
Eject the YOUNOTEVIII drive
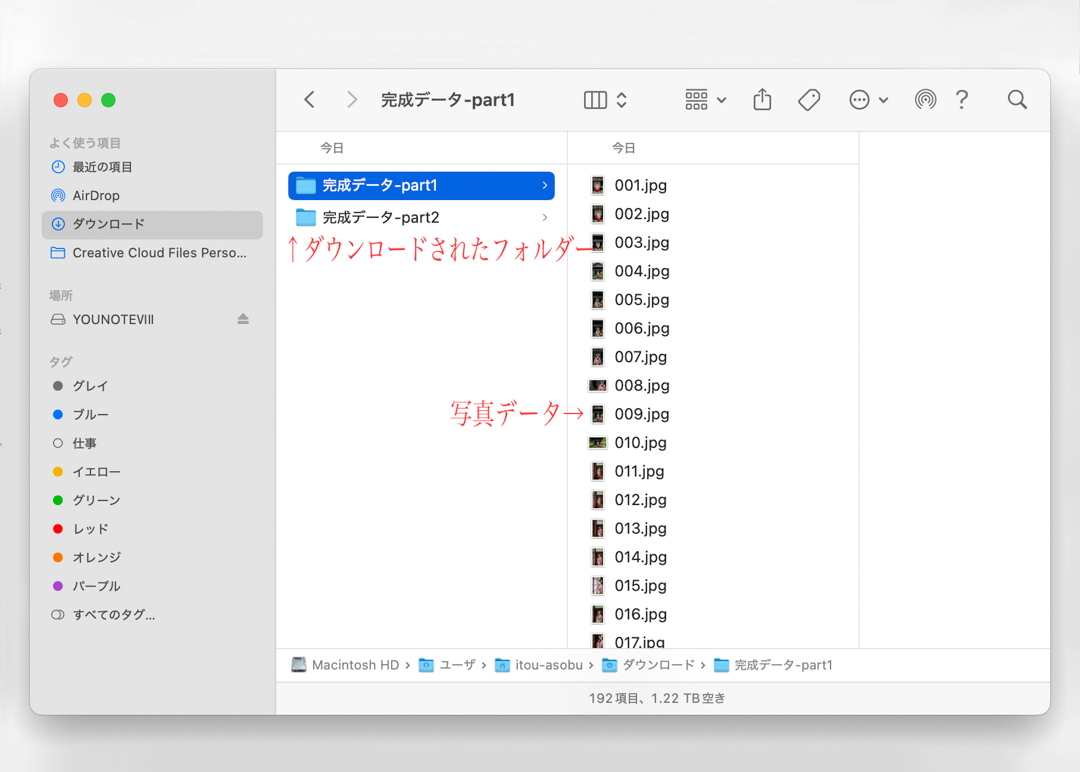tap(243, 319)
